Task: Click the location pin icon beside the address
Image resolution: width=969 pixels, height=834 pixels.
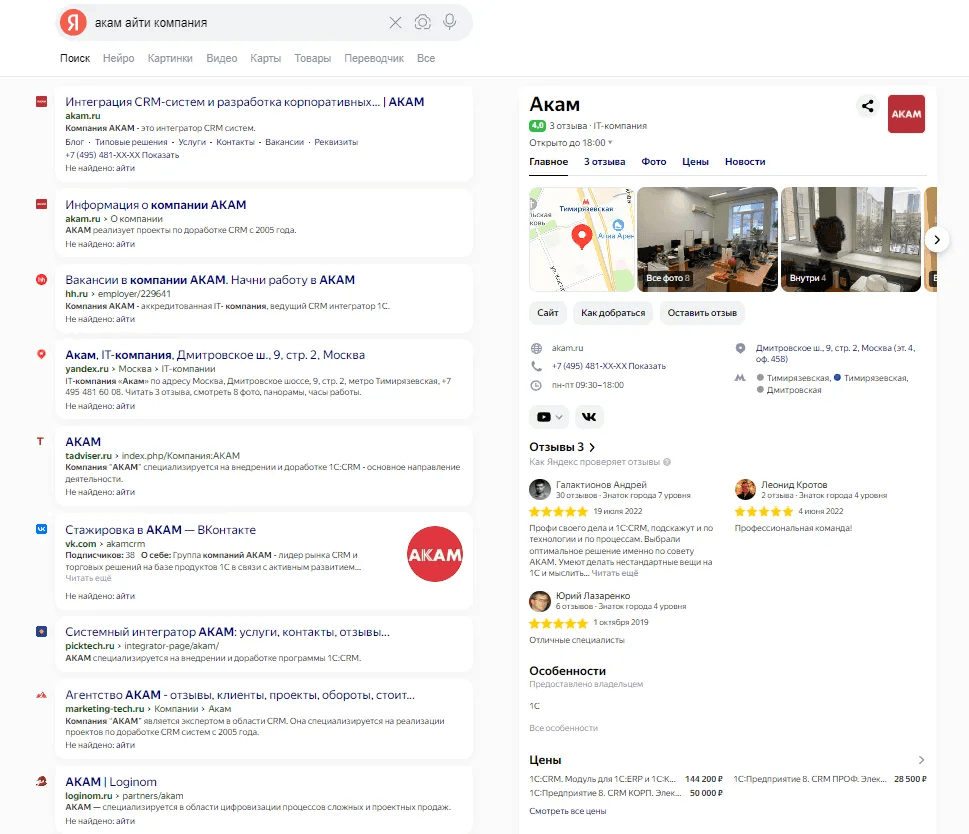Action: 740,348
